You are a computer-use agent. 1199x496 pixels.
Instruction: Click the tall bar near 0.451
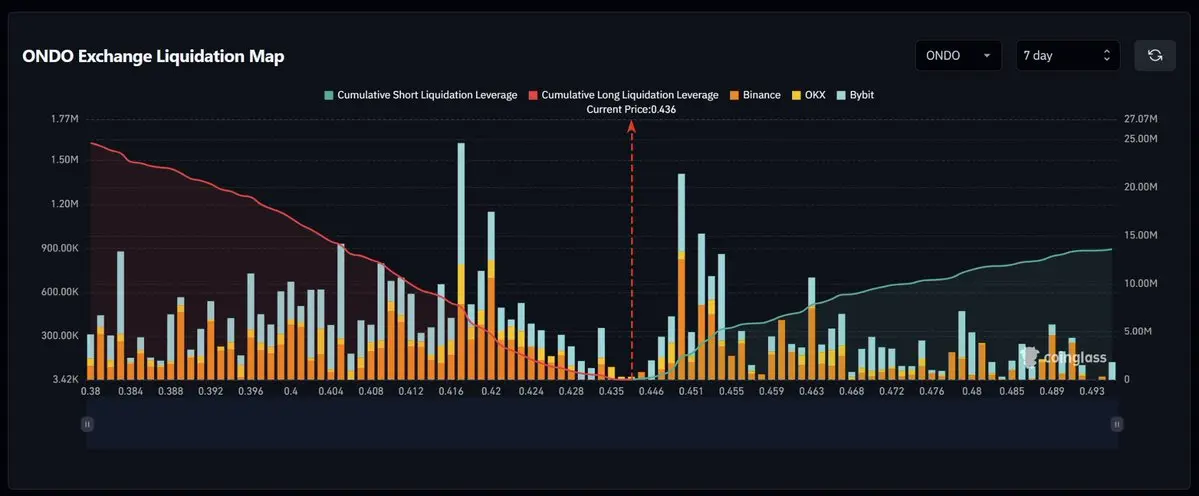coord(681,277)
